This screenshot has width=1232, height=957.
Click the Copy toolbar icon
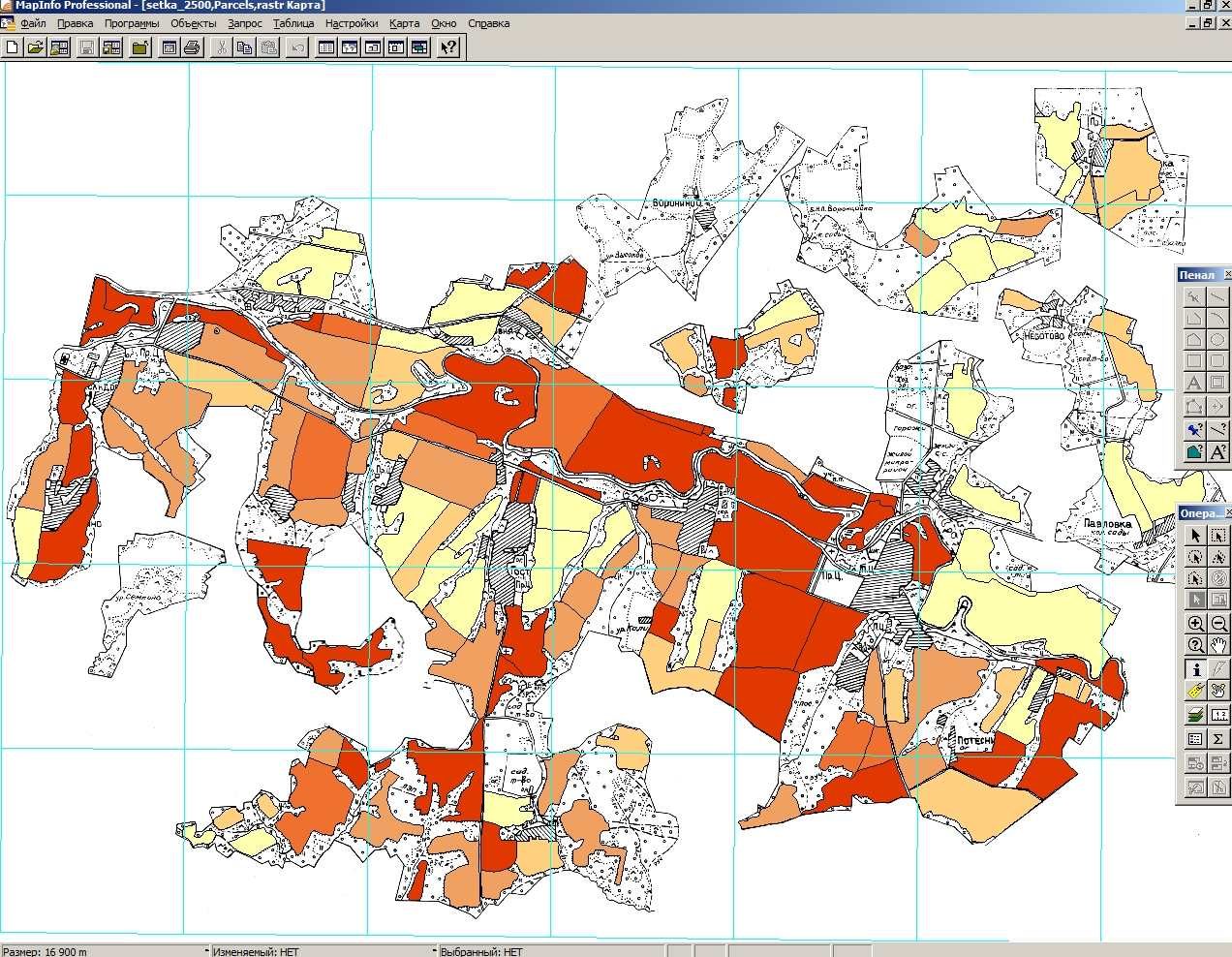point(244,46)
